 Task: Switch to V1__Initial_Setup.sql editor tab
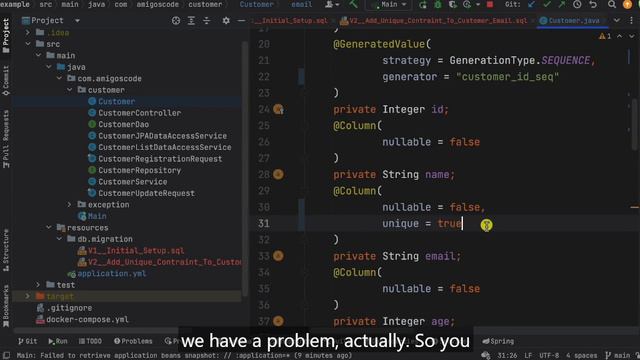[x=291, y=20]
